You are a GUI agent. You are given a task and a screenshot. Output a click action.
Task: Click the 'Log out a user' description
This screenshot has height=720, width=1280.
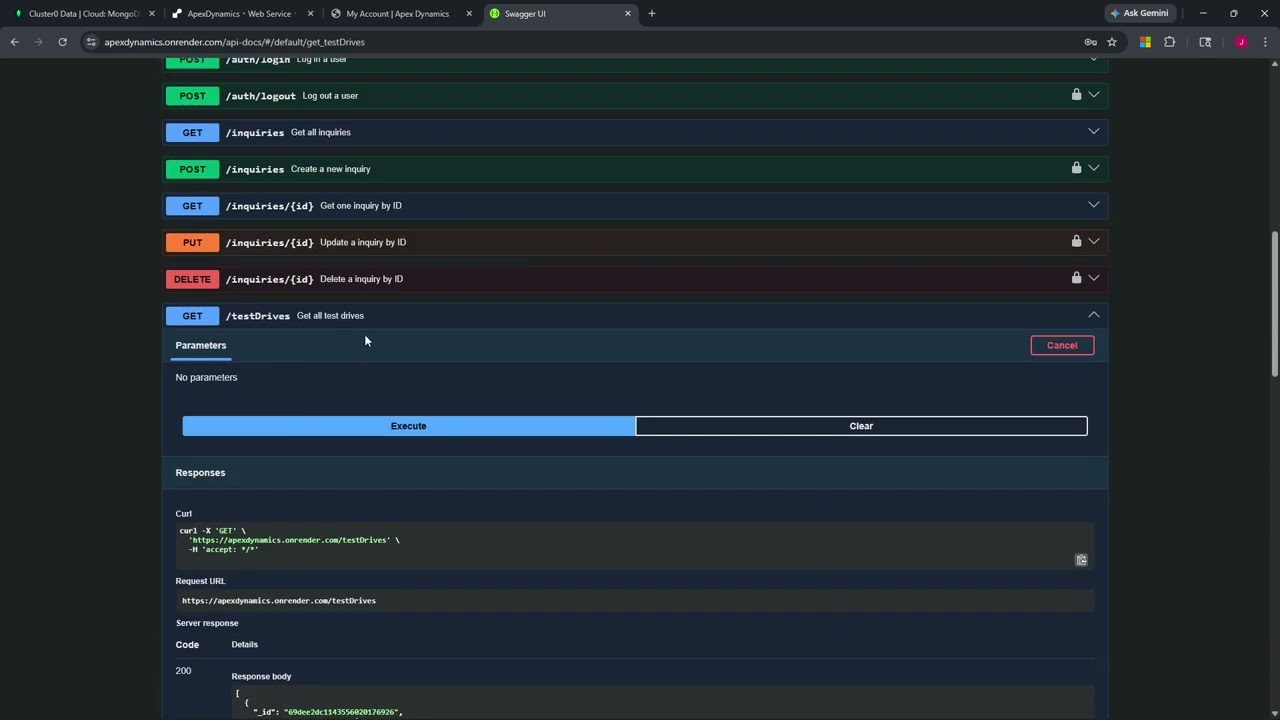330,96
